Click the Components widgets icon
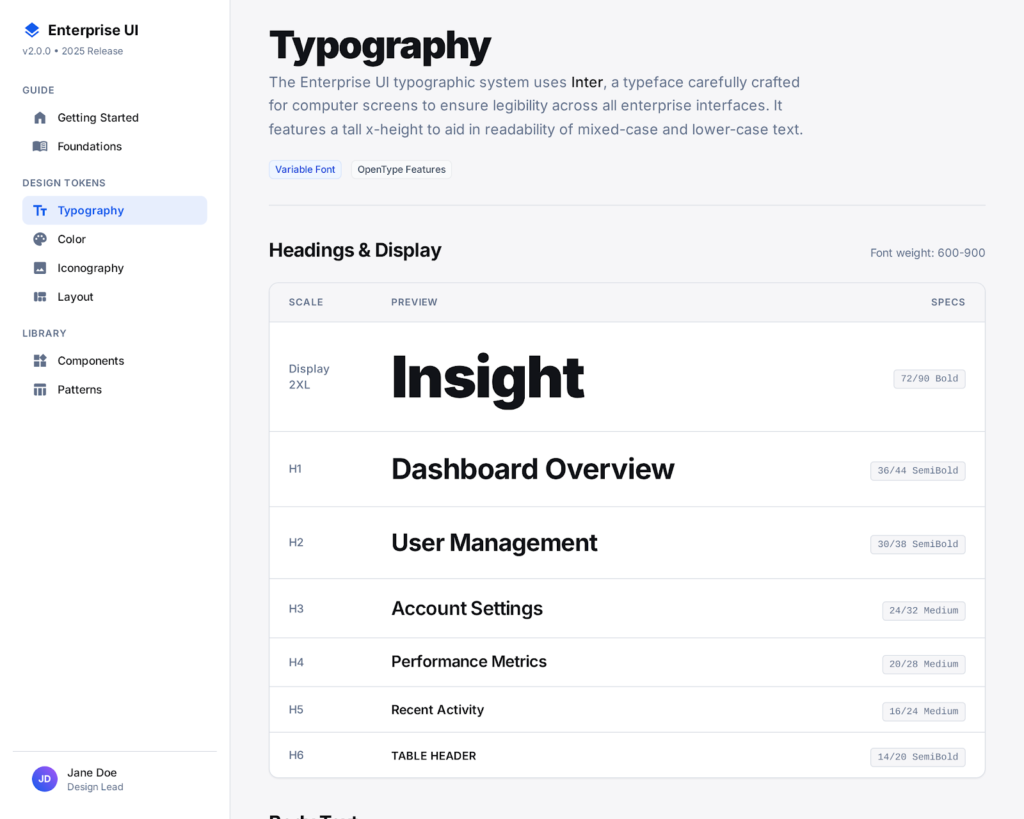 click(40, 361)
